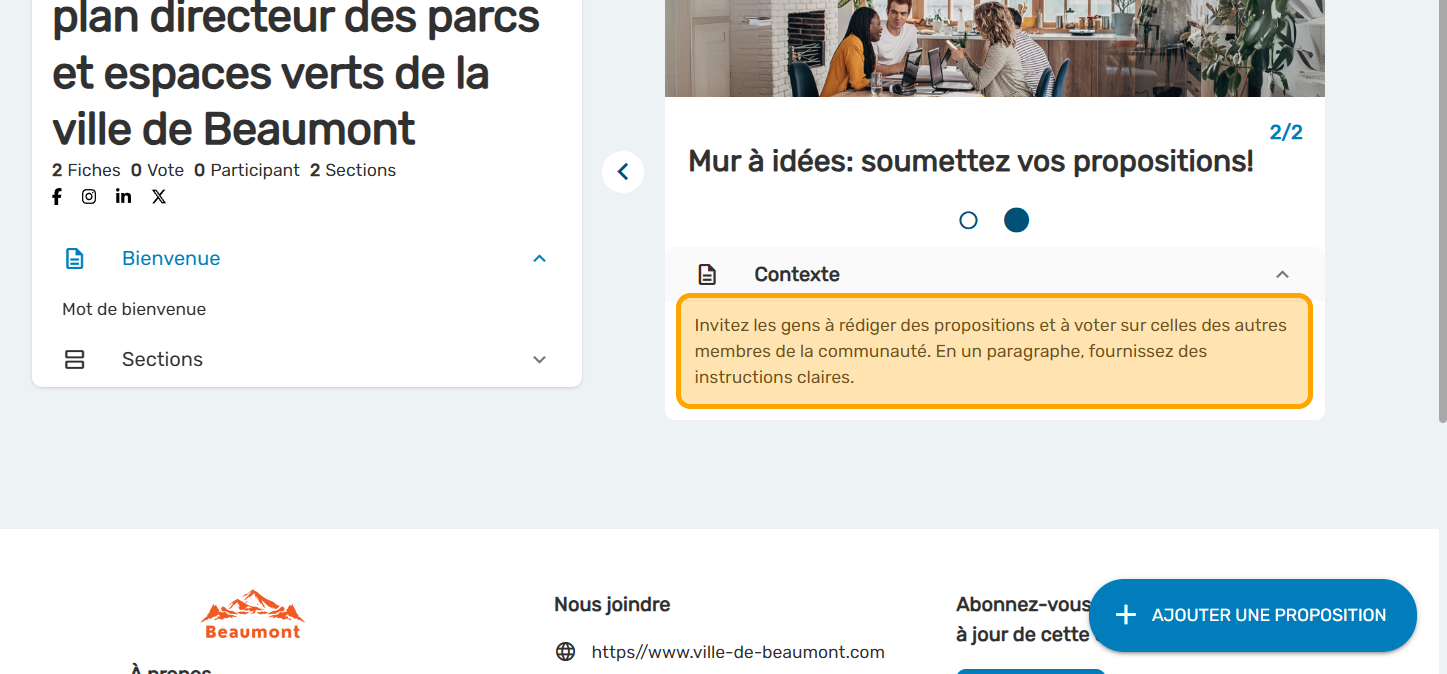
Task: Select the first carousel dot
Action: click(968, 220)
